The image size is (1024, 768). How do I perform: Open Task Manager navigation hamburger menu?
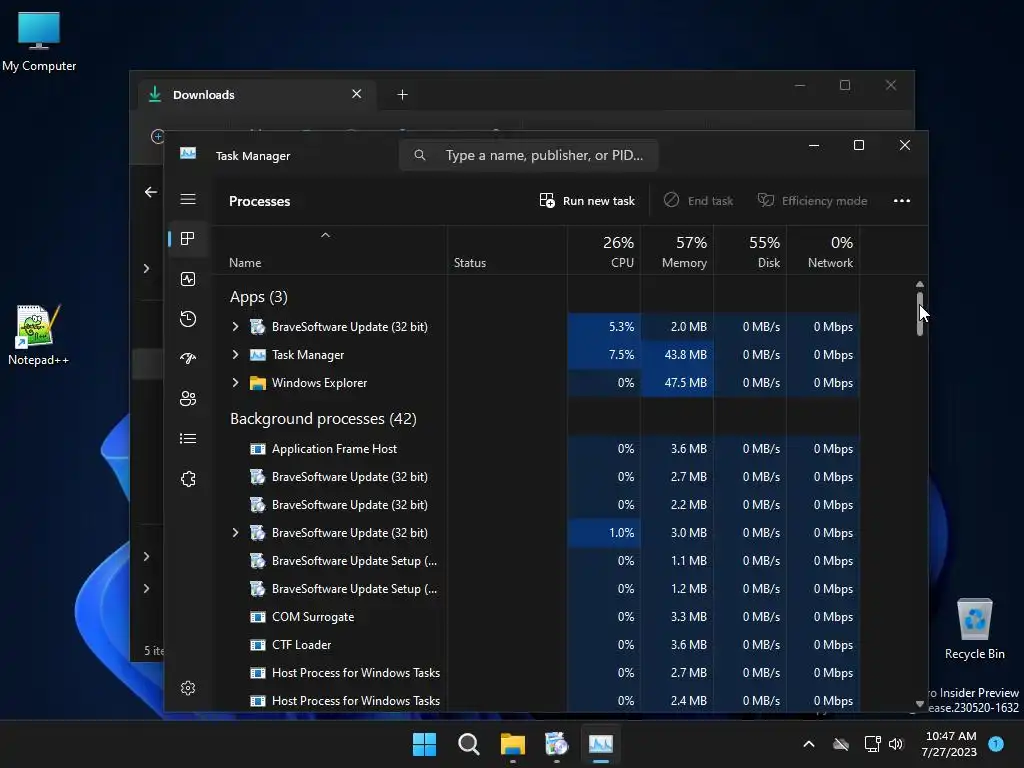[188, 199]
